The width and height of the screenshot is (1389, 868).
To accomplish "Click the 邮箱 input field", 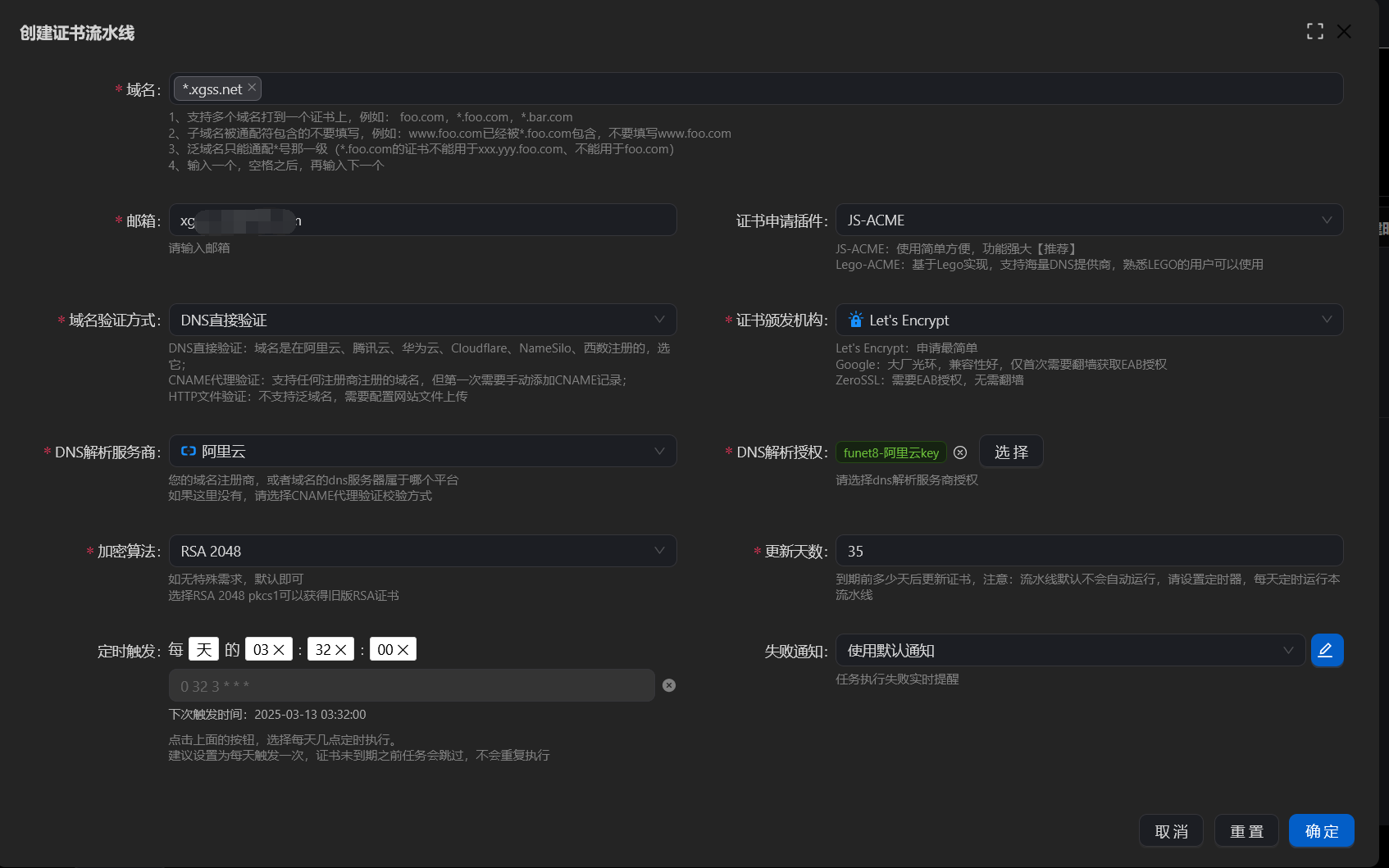I will pos(422,220).
